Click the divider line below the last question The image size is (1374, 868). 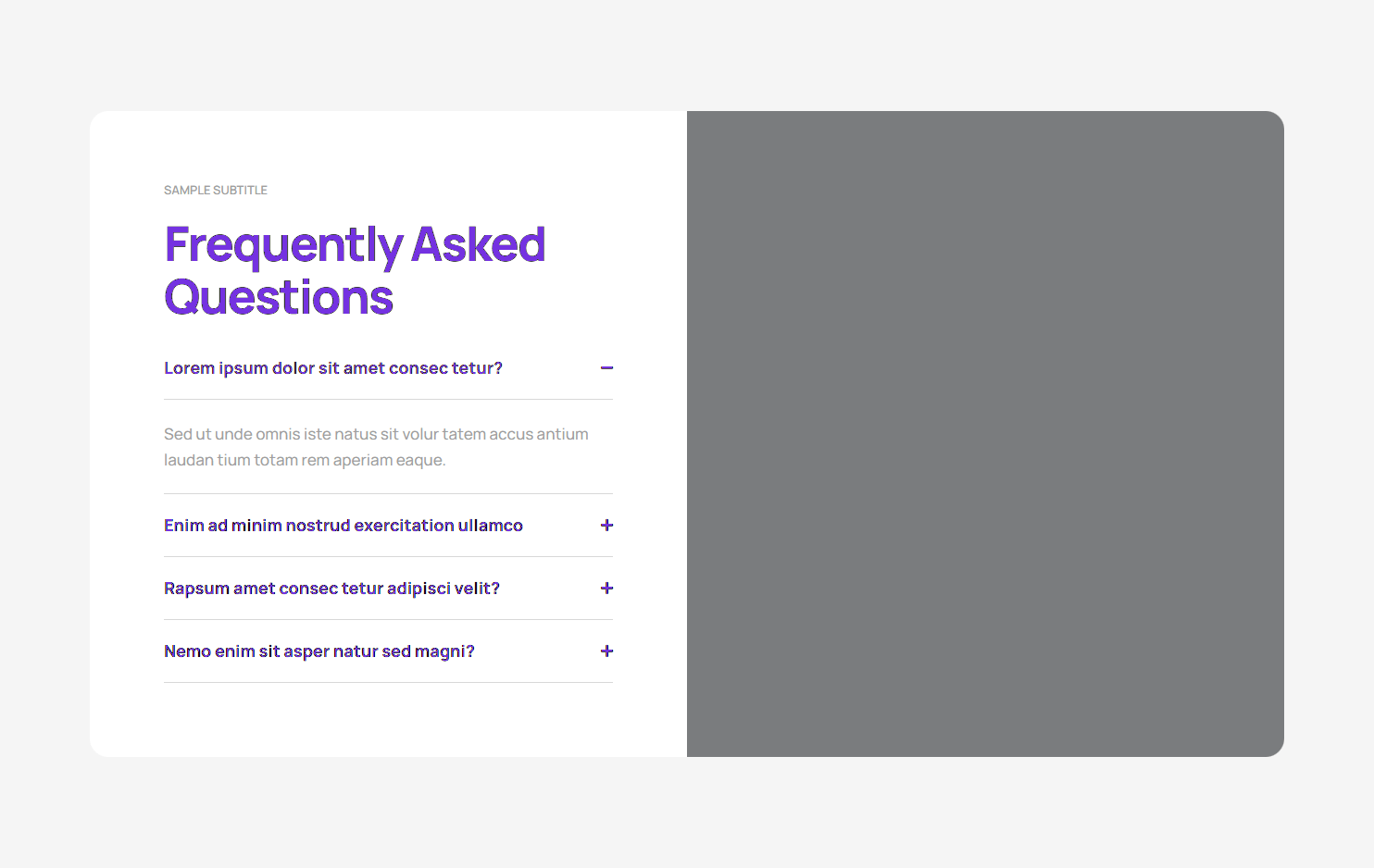(x=388, y=683)
